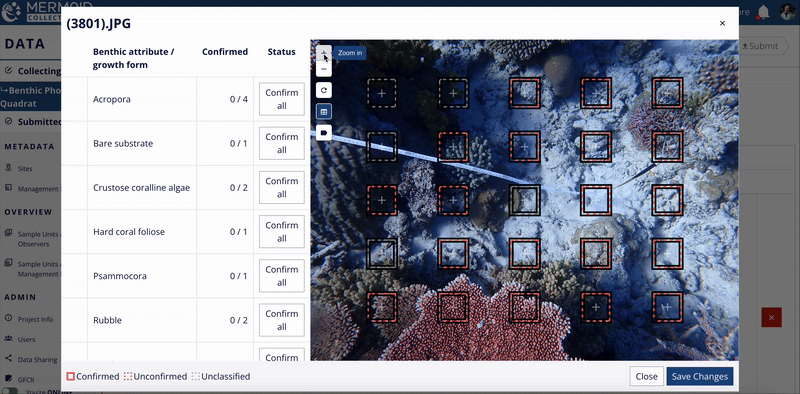Toggle the label tag icon on image toolbar
The width and height of the screenshot is (800, 394).
(x=323, y=133)
